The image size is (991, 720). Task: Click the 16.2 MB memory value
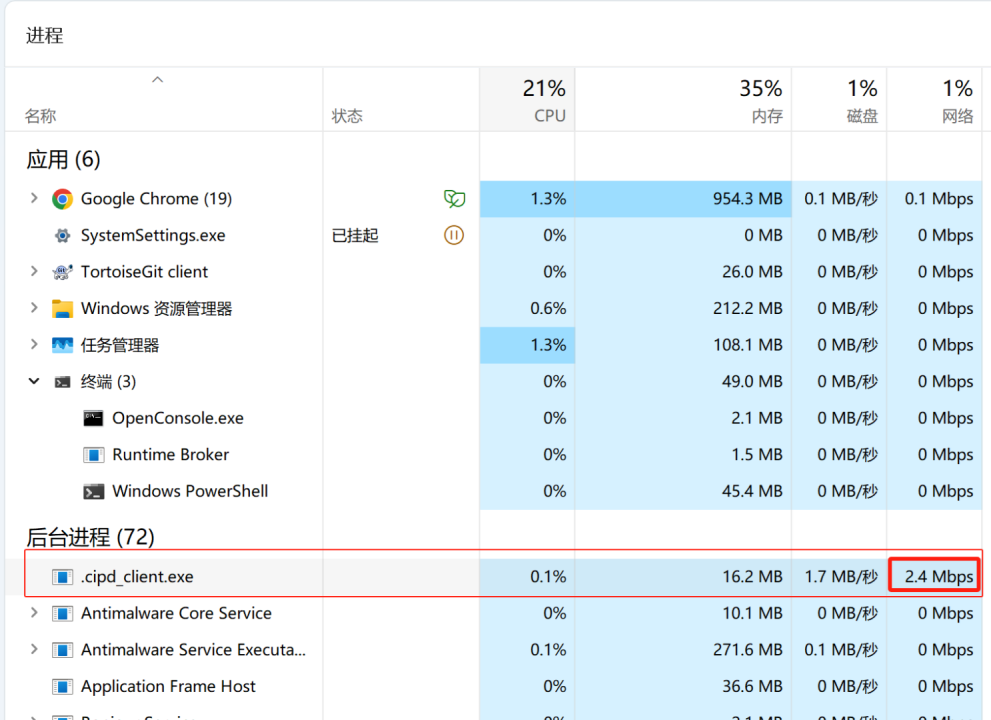click(x=752, y=577)
